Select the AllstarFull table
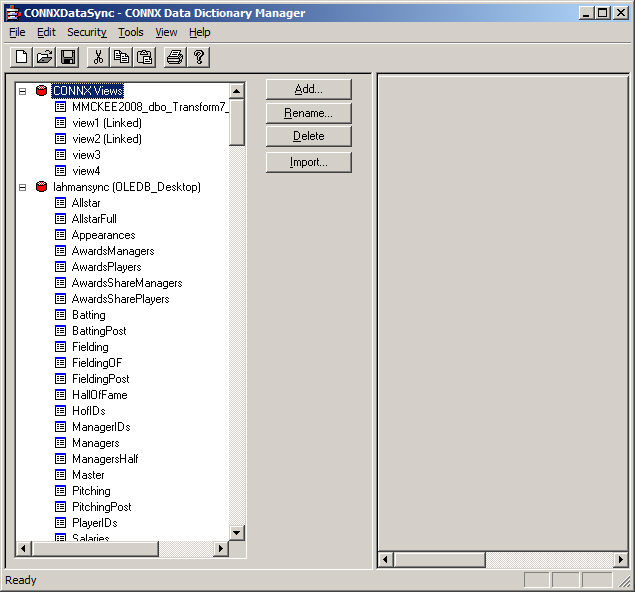This screenshot has height=592, width=635. (x=94, y=219)
